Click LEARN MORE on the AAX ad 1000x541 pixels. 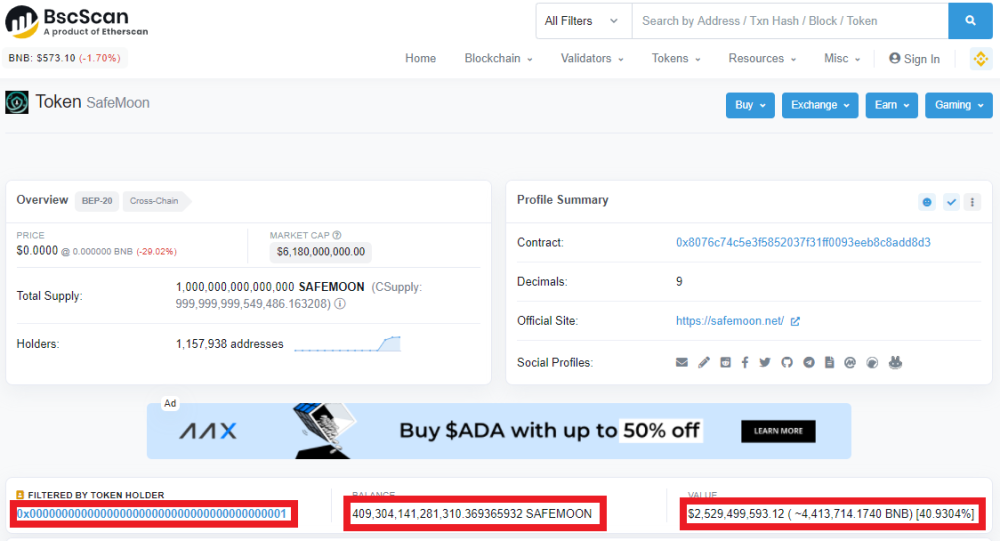click(778, 431)
